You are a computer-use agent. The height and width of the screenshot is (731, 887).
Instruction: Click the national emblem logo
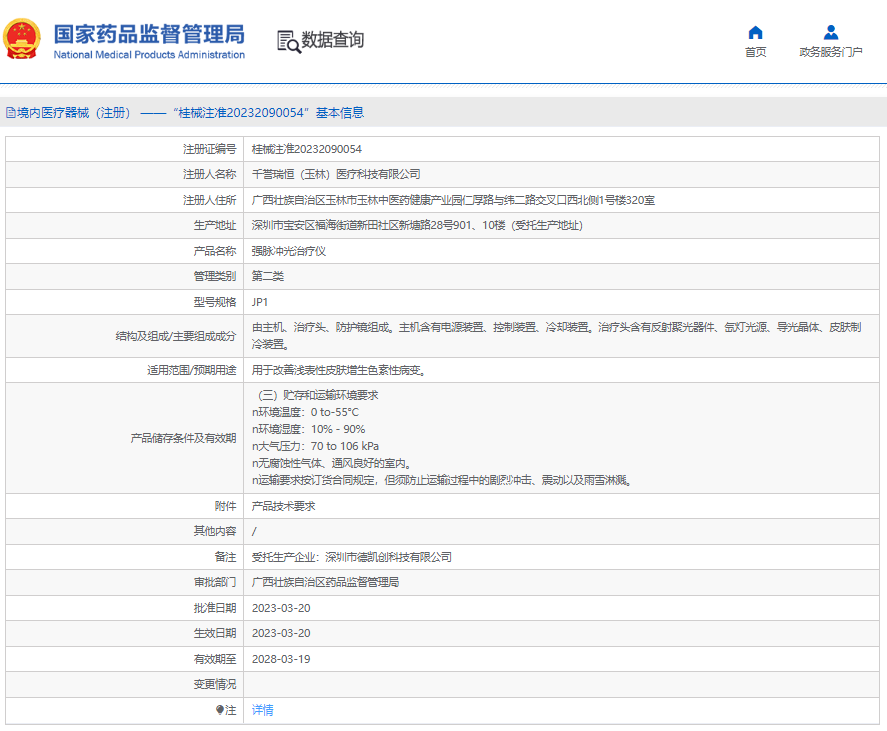[x=21, y=39]
